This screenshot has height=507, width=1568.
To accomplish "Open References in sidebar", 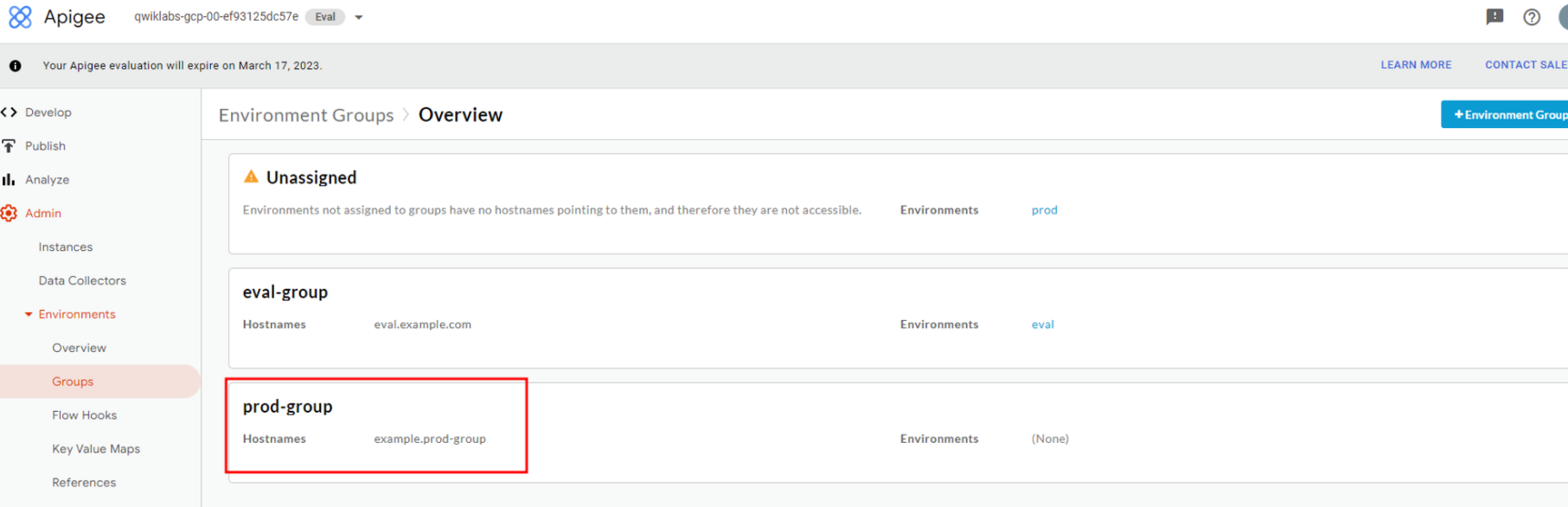I will click(x=84, y=483).
